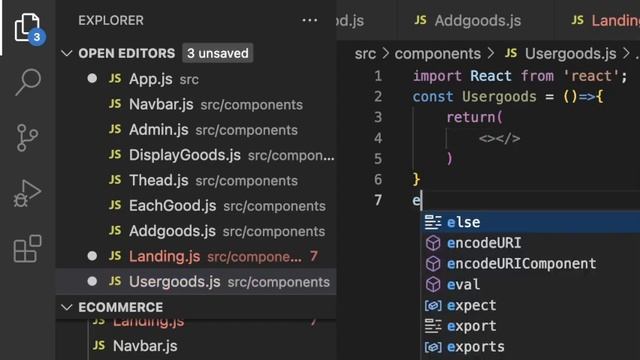Screen dimensions: 640x360
Task: Select the exports suggestion
Action: click(x=530, y=347)
